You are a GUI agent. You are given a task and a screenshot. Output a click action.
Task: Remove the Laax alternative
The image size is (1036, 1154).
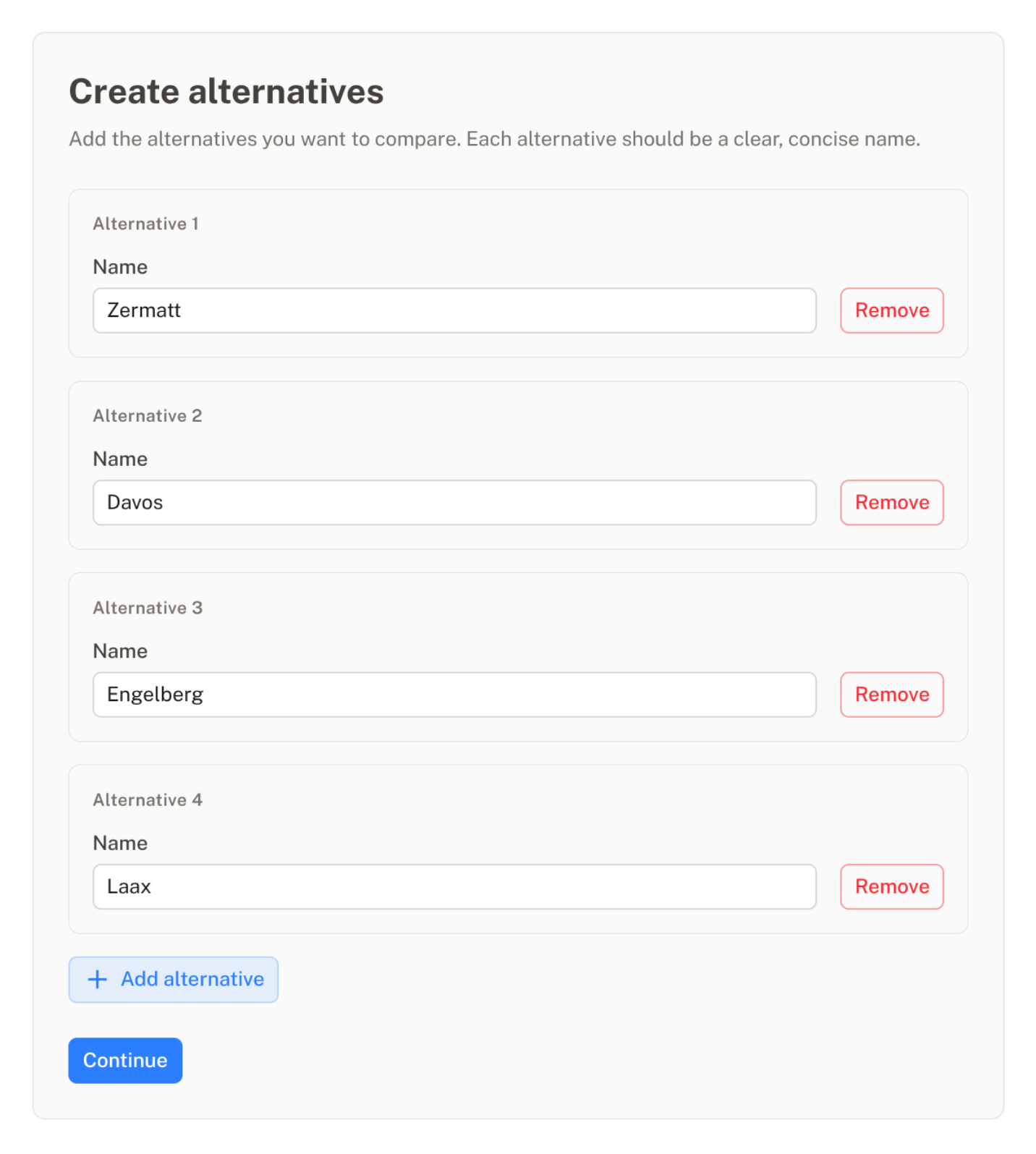click(891, 886)
